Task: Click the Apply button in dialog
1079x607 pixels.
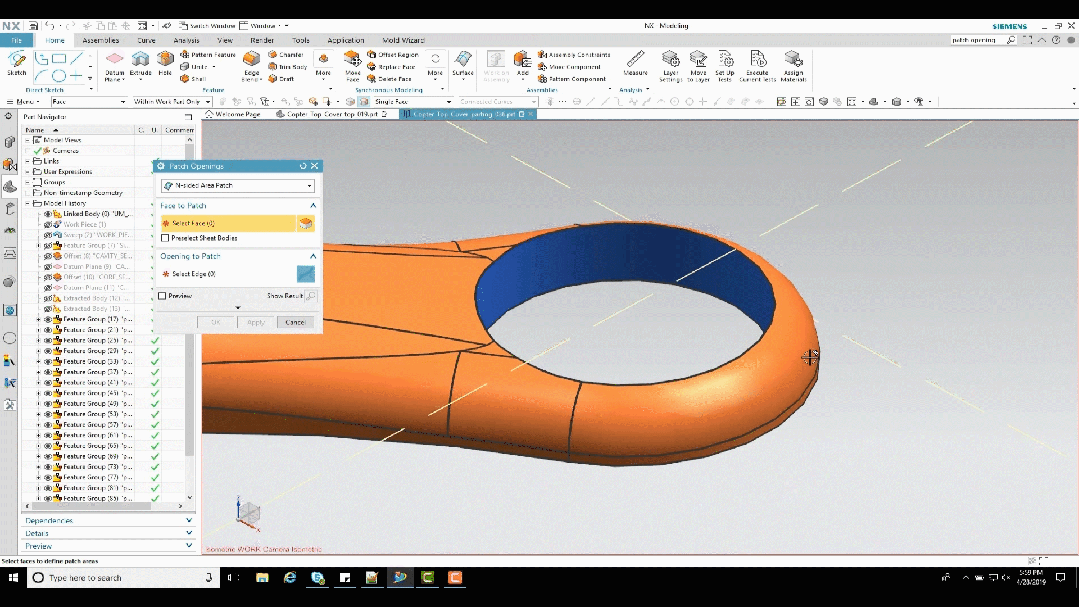Action: point(256,322)
